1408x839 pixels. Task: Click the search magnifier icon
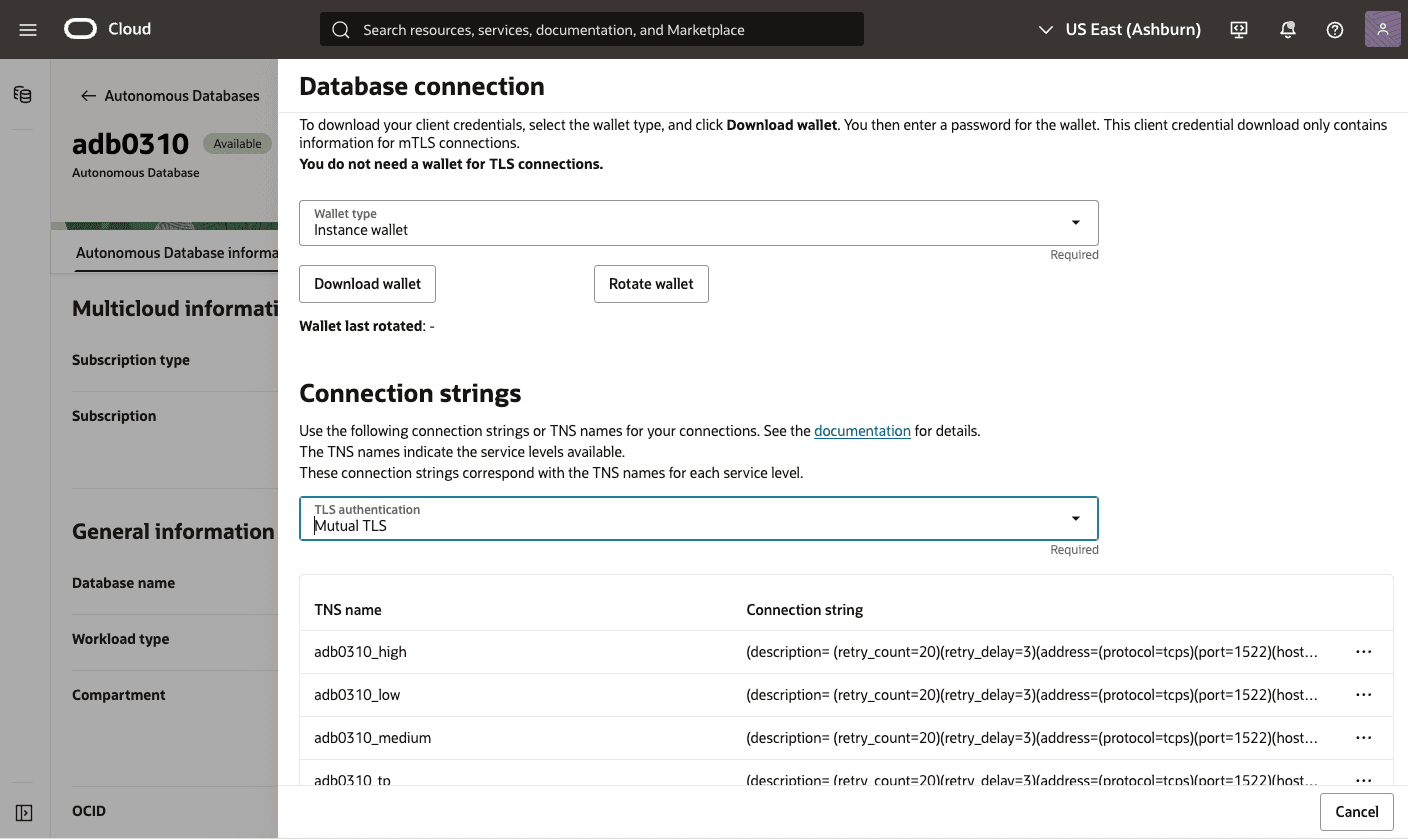coord(340,29)
